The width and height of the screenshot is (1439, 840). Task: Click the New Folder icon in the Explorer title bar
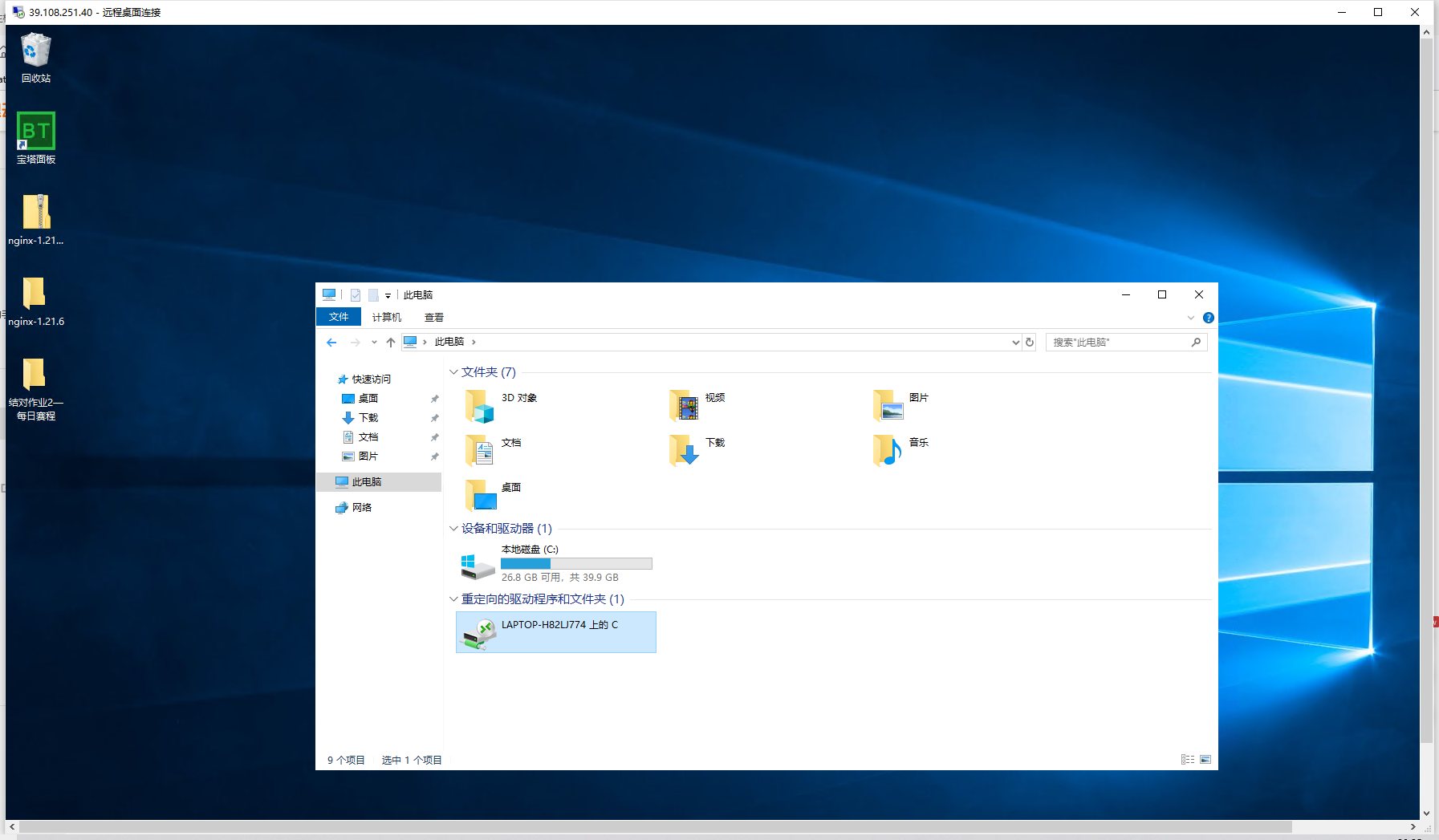coord(373,295)
